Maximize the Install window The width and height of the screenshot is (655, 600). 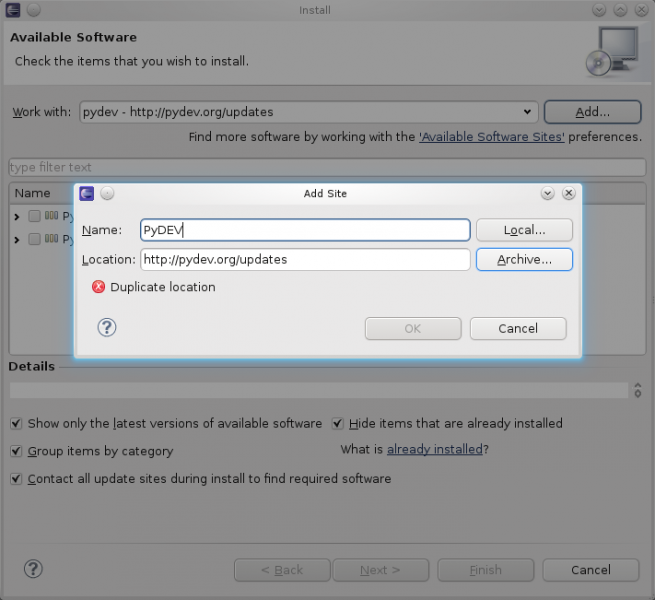coord(620,10)
